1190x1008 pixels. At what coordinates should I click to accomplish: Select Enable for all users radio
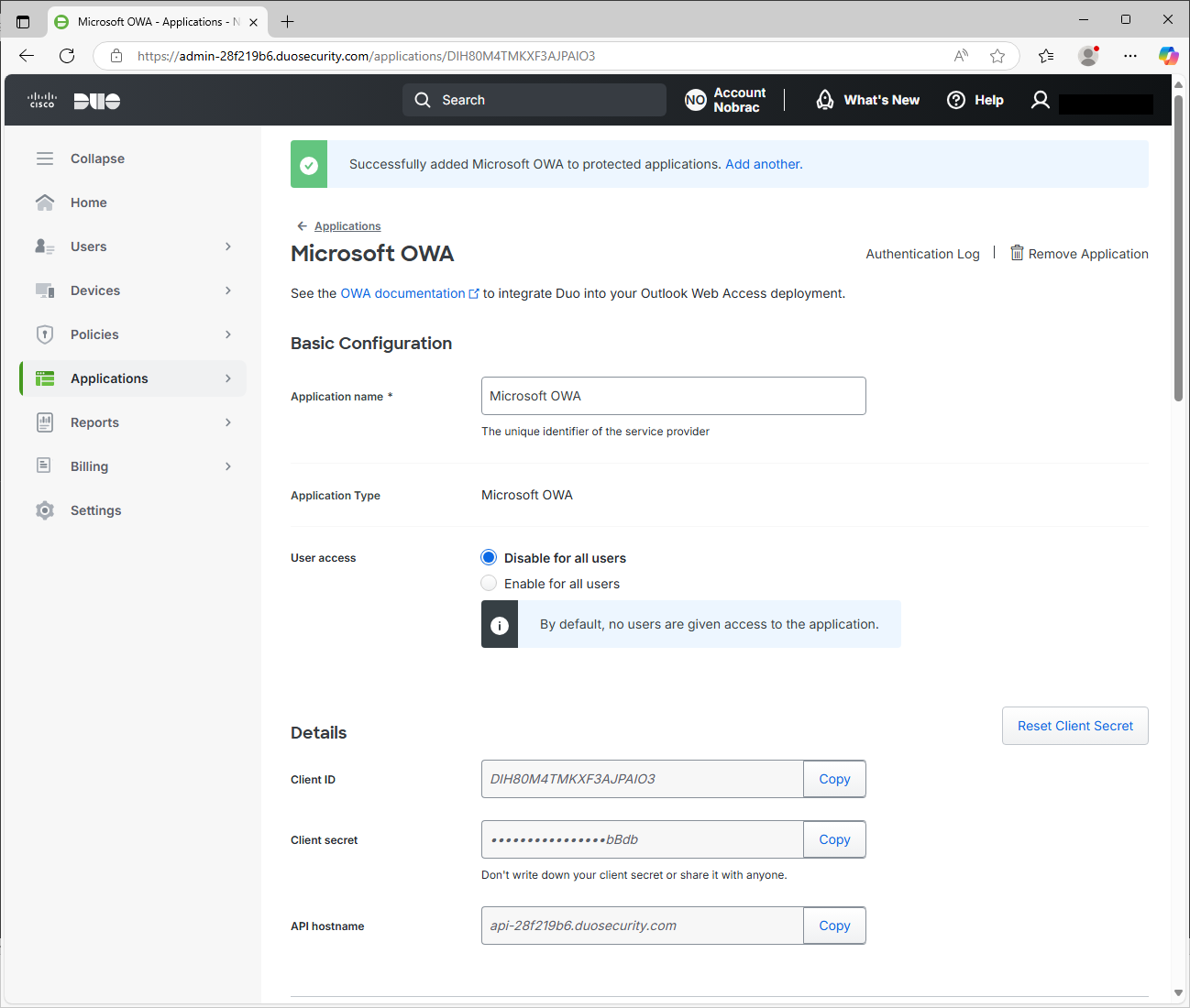(x=489, y=583)
